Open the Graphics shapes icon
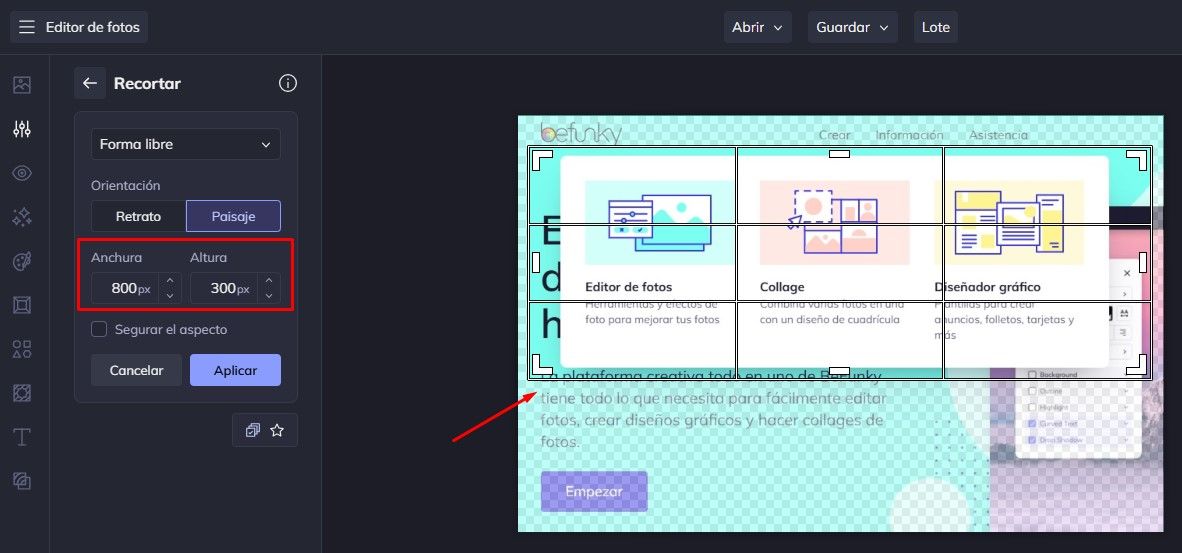 [x=22, y=349]
